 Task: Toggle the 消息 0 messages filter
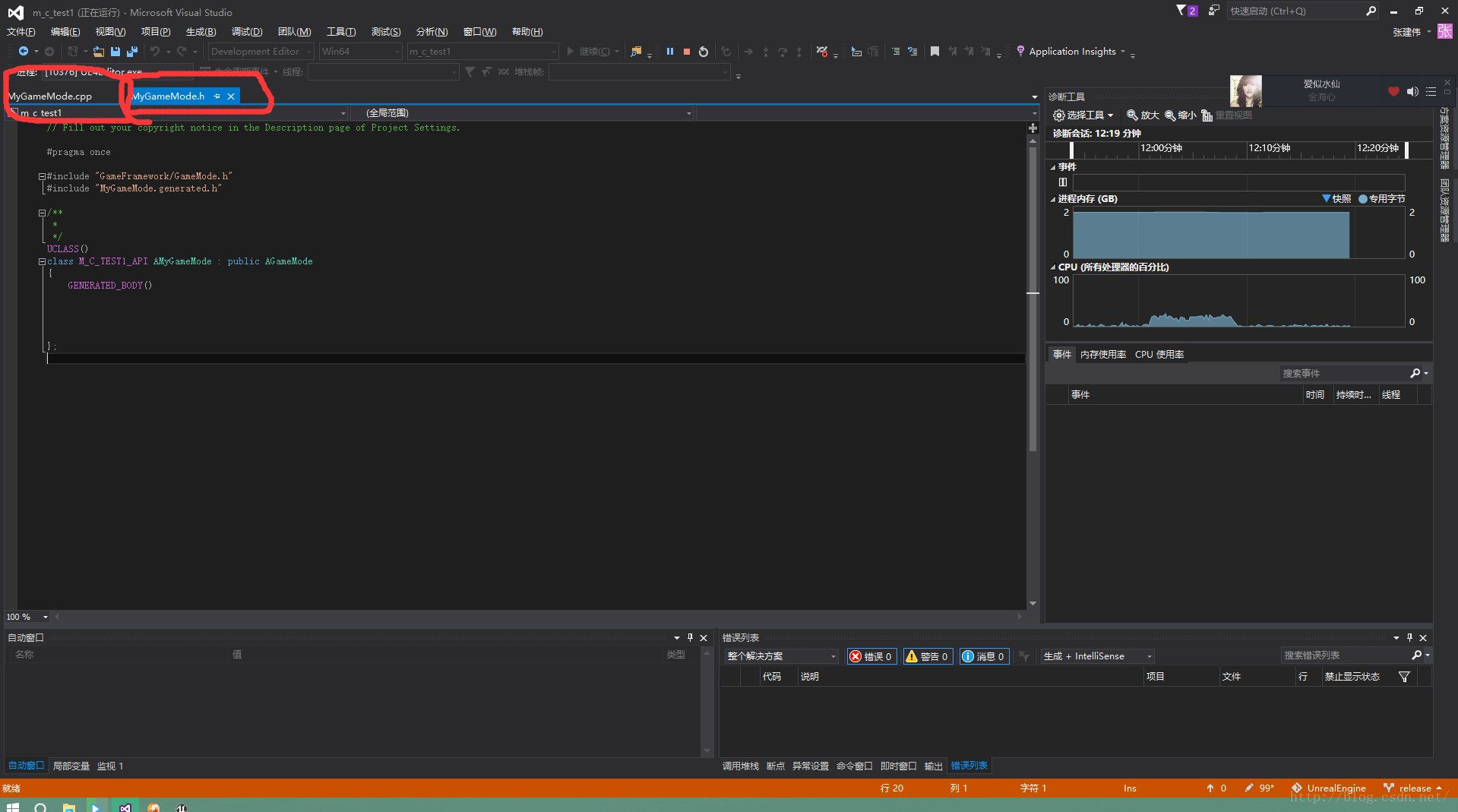coord(985,656)
